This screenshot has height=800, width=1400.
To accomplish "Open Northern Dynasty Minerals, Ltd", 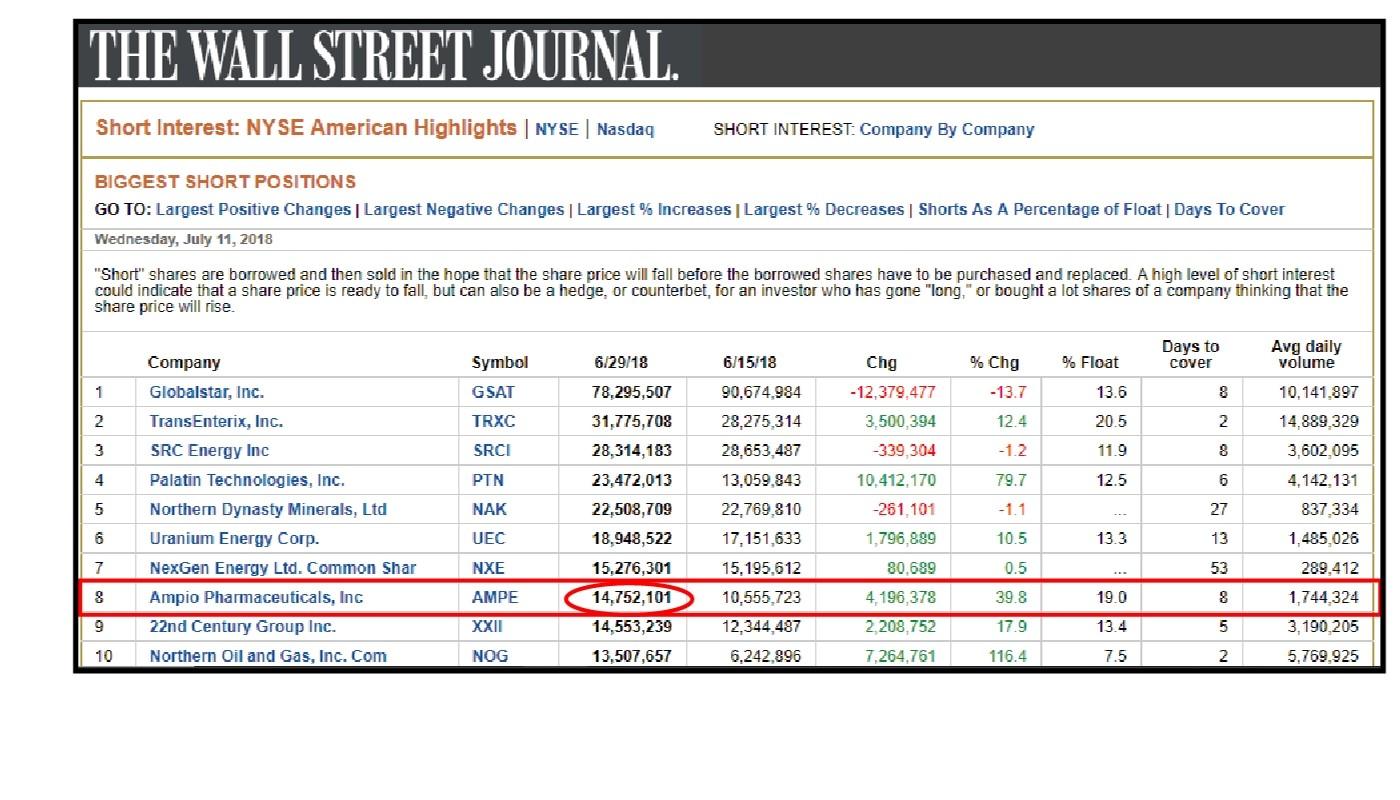I will pos(267,509).
